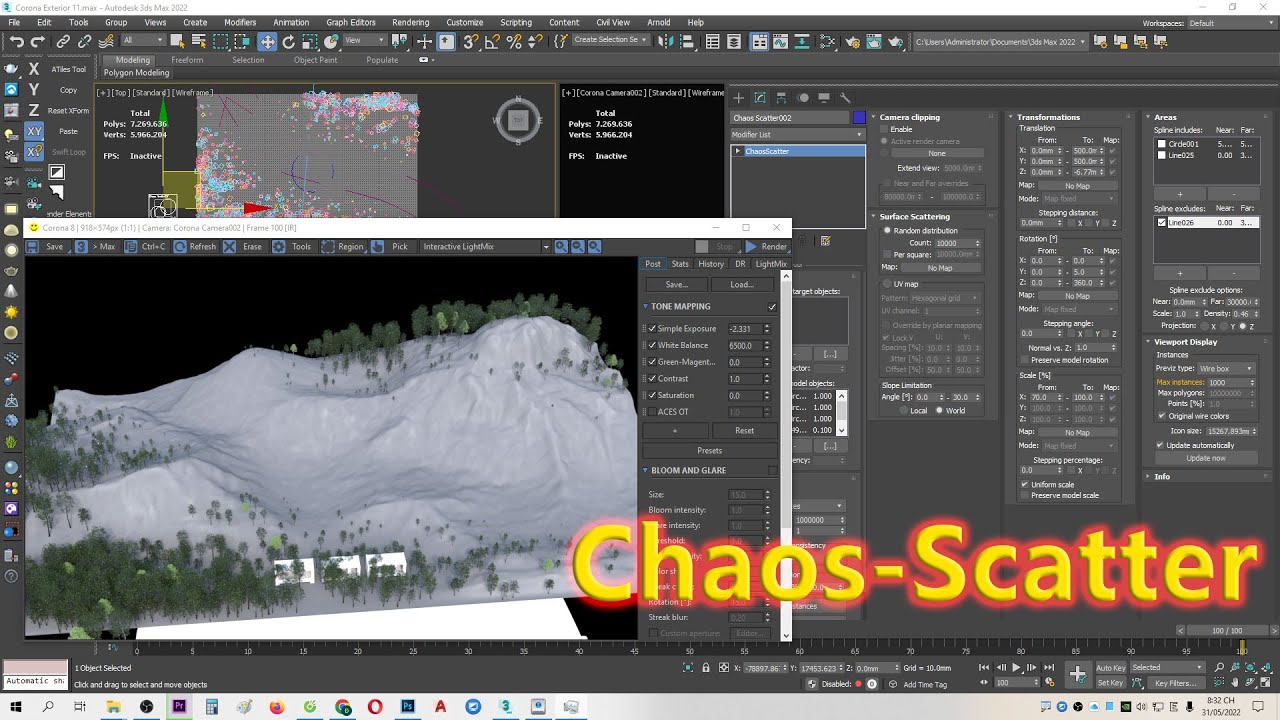The image size is (1280, 720).
Task: Open the Select by Name list icon
Action: 199,42
